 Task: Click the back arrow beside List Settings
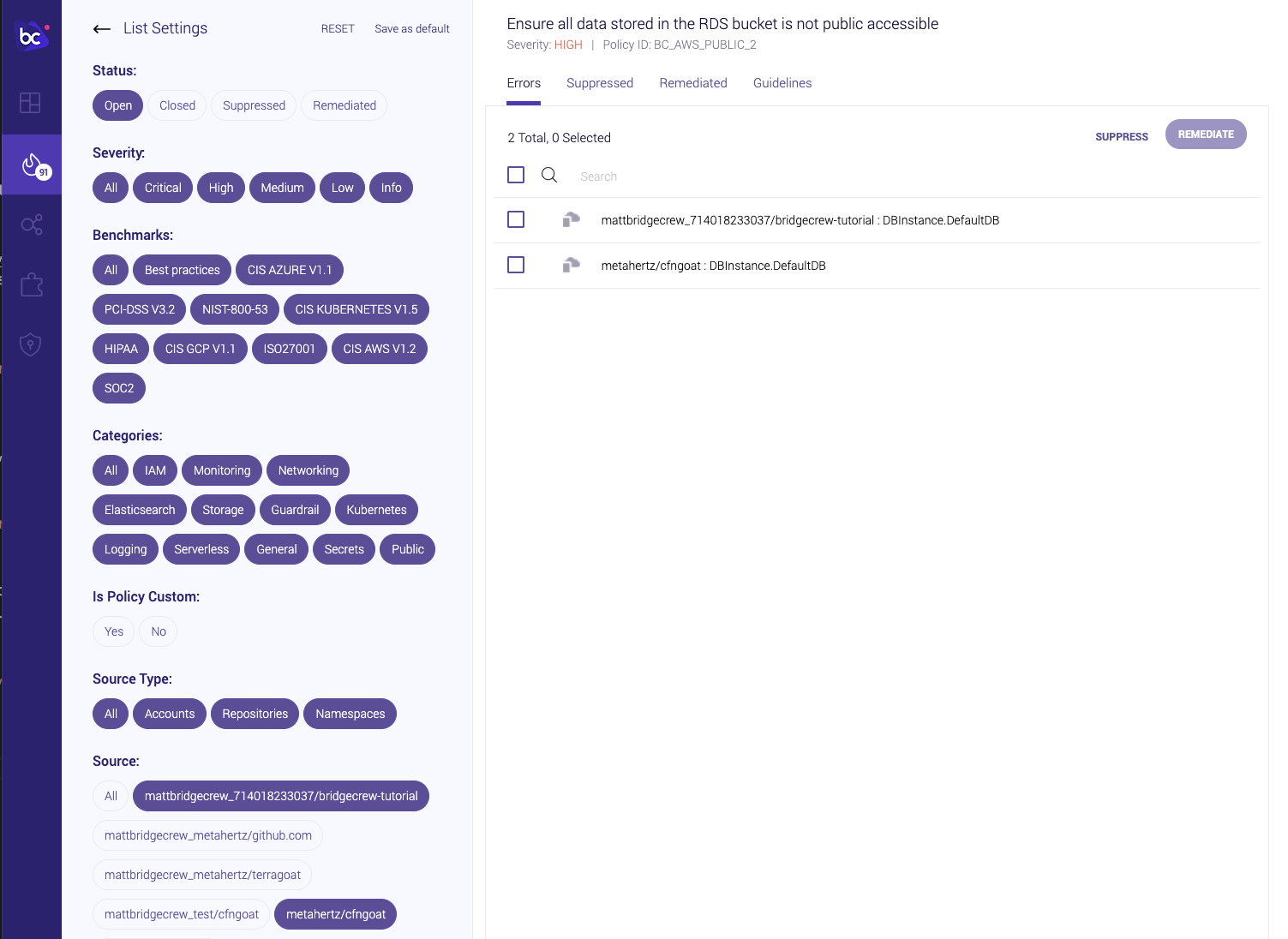[102, 29]
